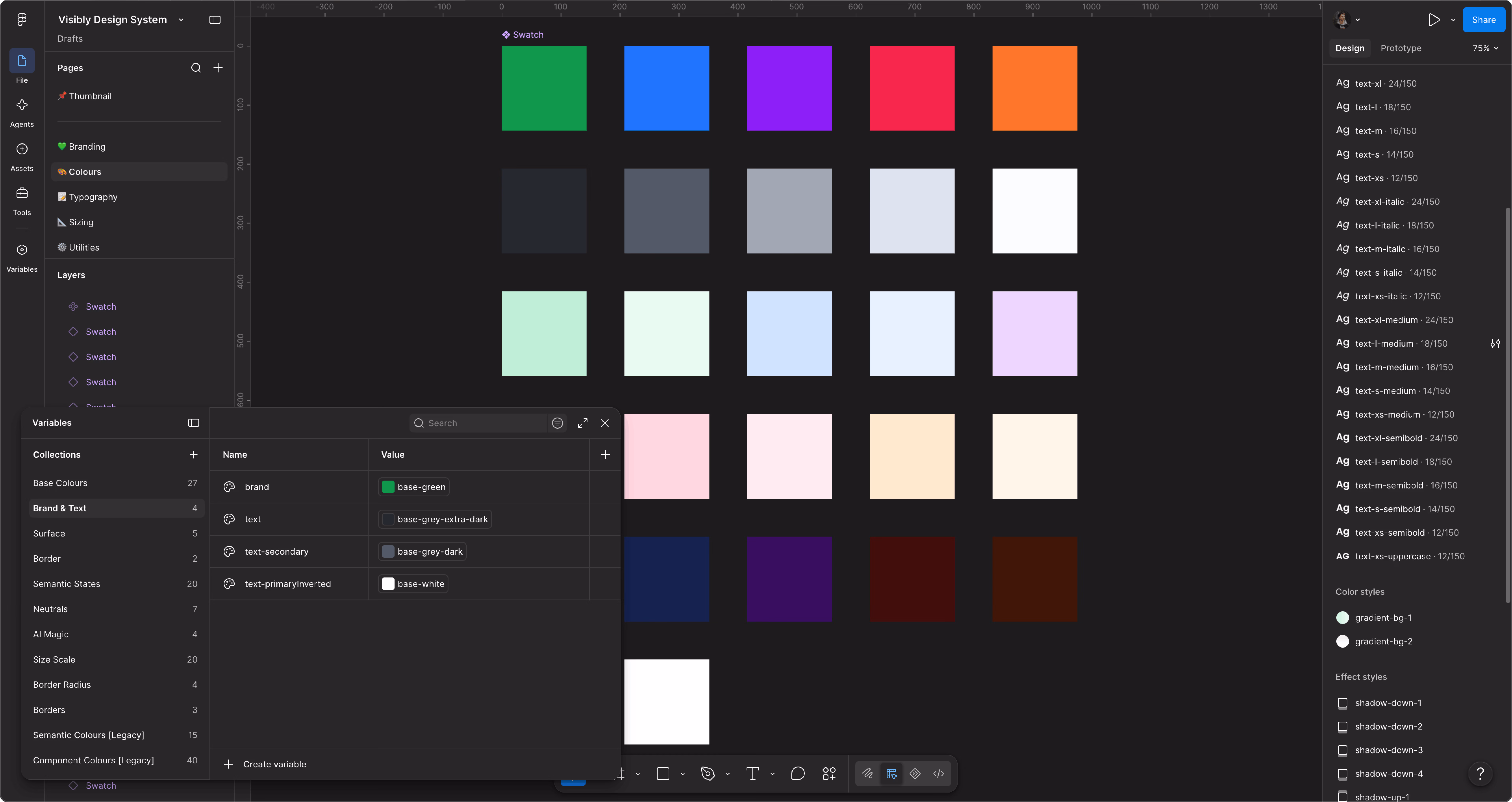Open the Figma main menu logo
This screenshot has width=1512, height=802.
point(22,19)
